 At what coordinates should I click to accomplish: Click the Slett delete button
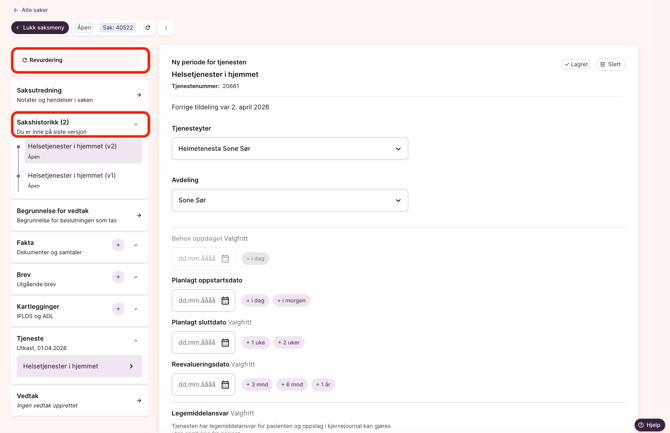point(610,65)
